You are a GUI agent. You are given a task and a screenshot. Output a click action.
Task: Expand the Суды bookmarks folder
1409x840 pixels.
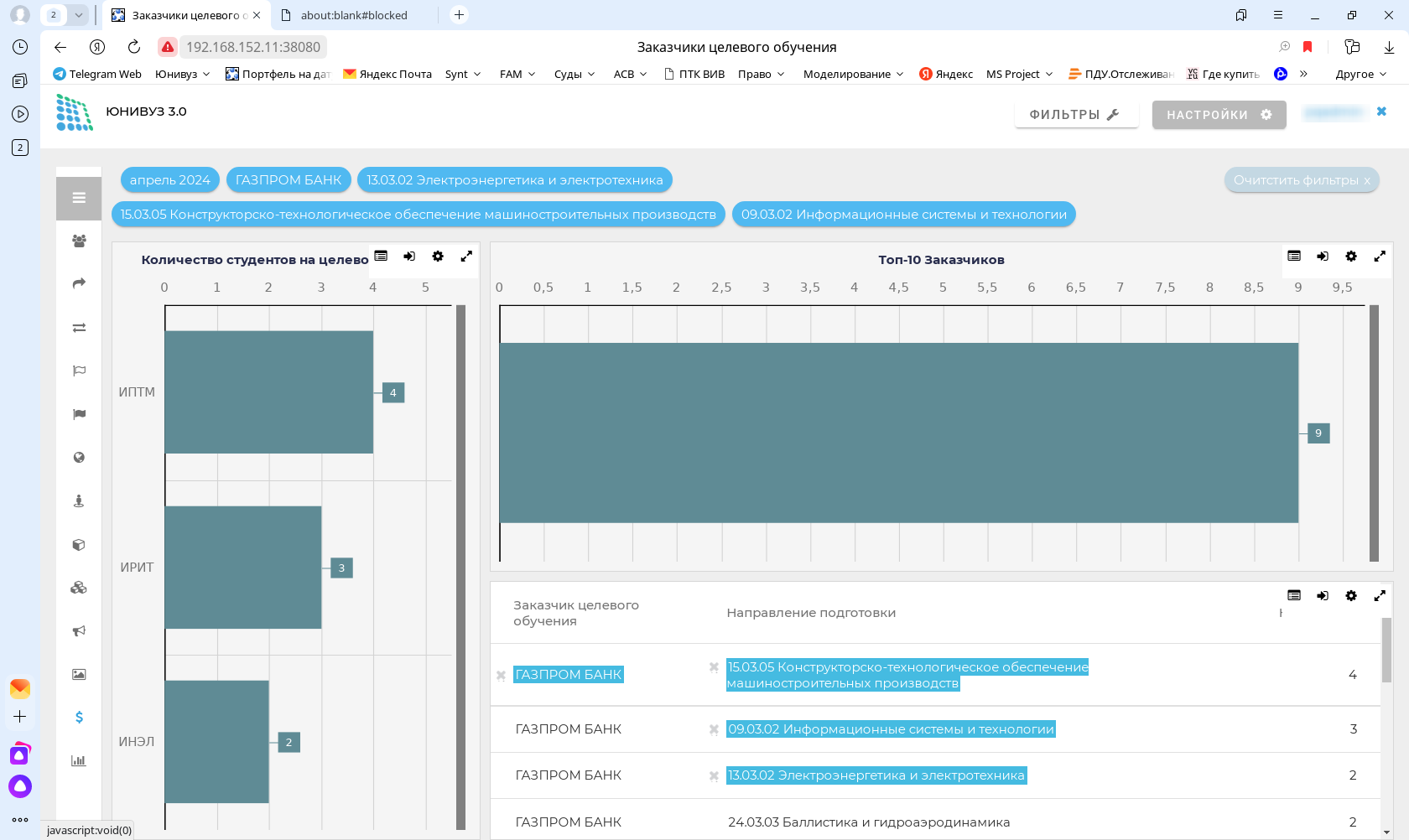[x=575, y=74]
